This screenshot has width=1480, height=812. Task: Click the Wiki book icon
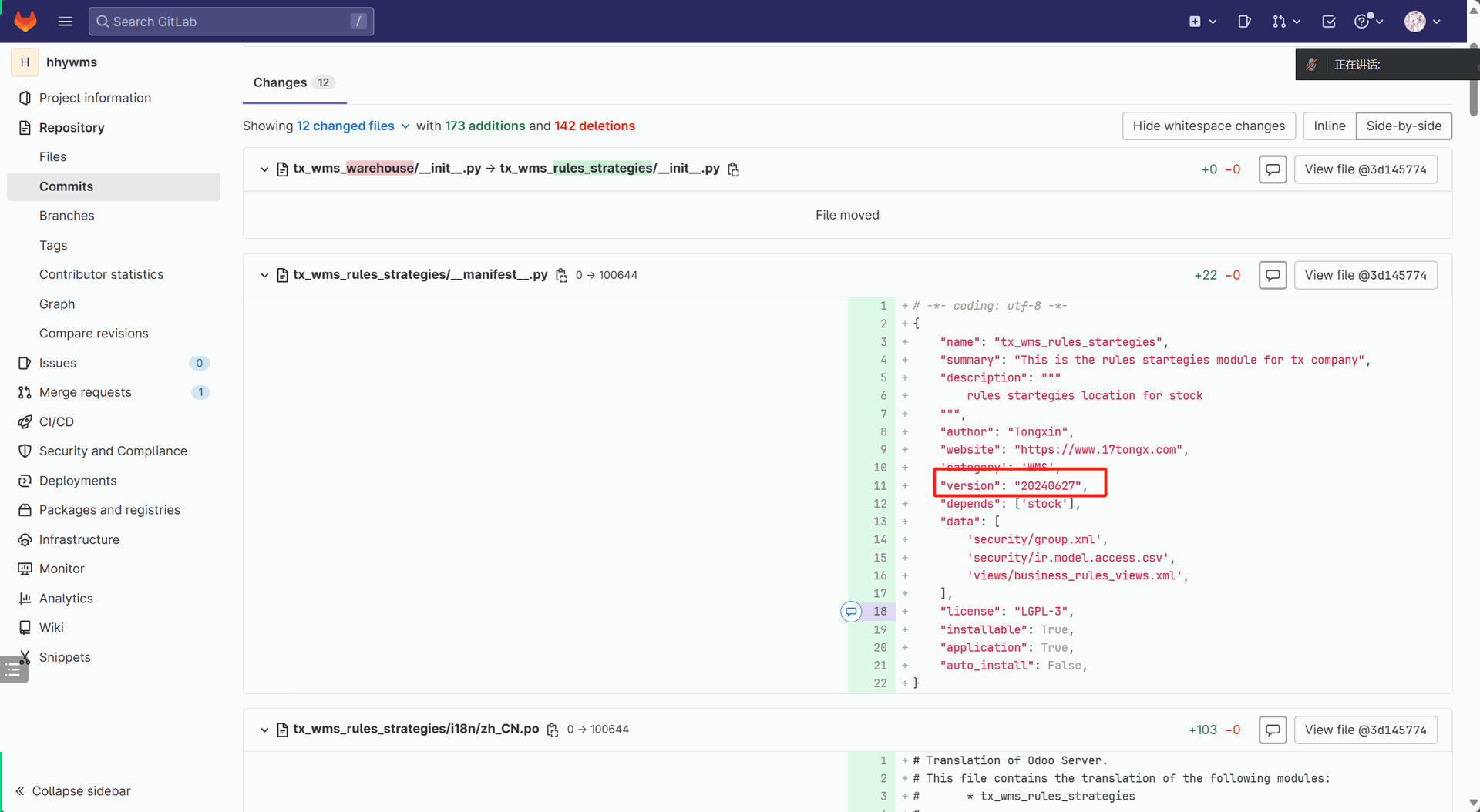tap(25, 628)
